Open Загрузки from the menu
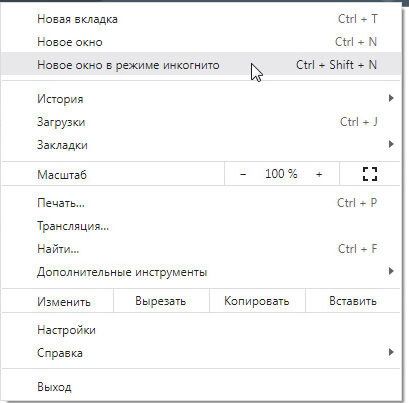The width and height of the screenshot is (409, 403). coord(201,122)
